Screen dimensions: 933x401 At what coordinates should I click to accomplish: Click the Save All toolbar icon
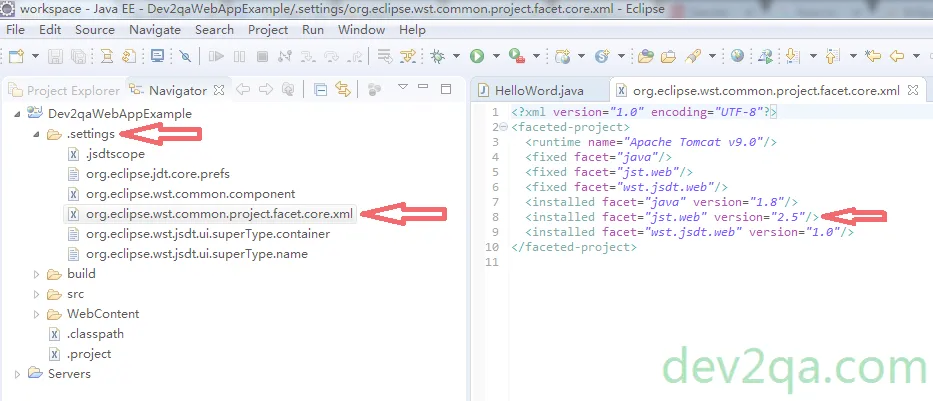pyautogui.click(x=78, y=57)
